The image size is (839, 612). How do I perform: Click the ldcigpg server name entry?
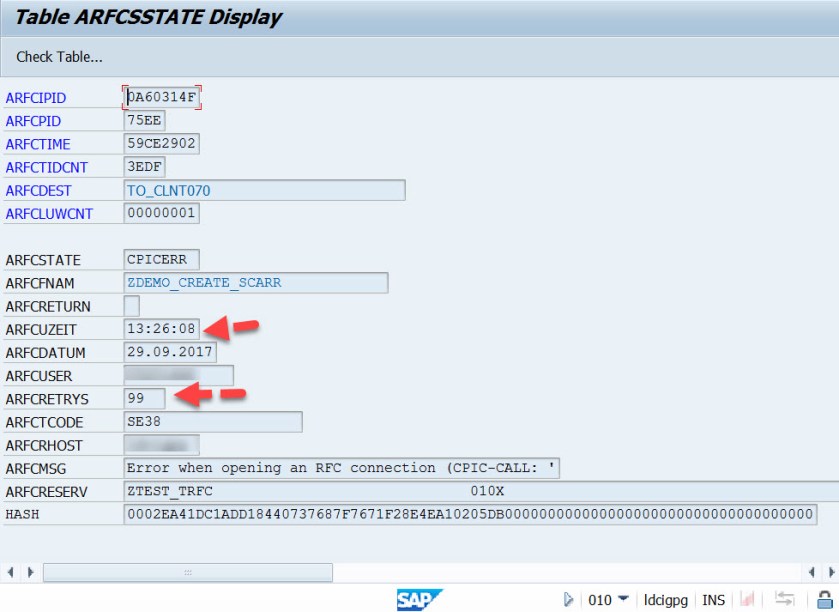click(665, 600)
